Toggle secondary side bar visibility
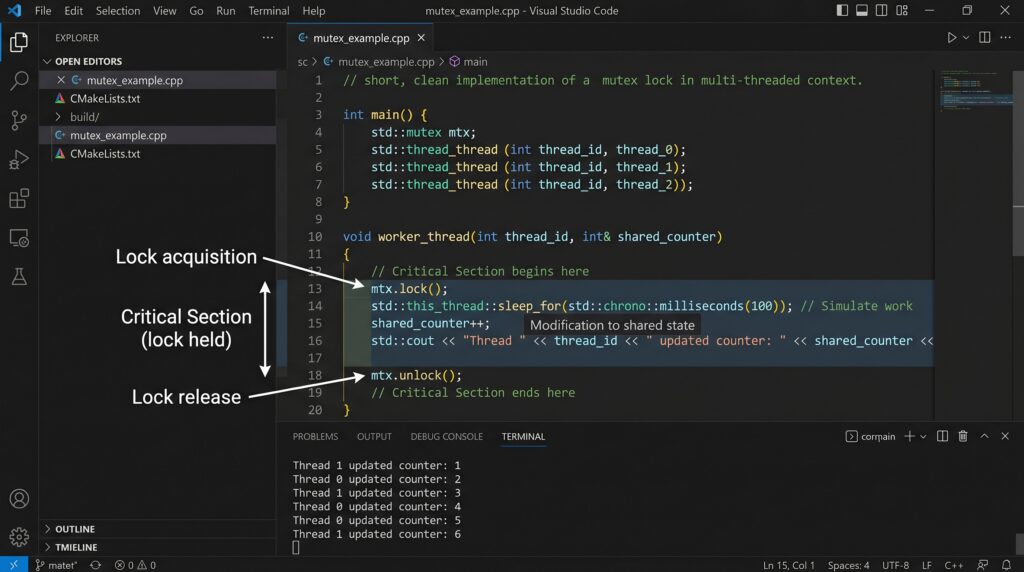Viewport: 1024px width, 572px height. [x=882, y=10]
